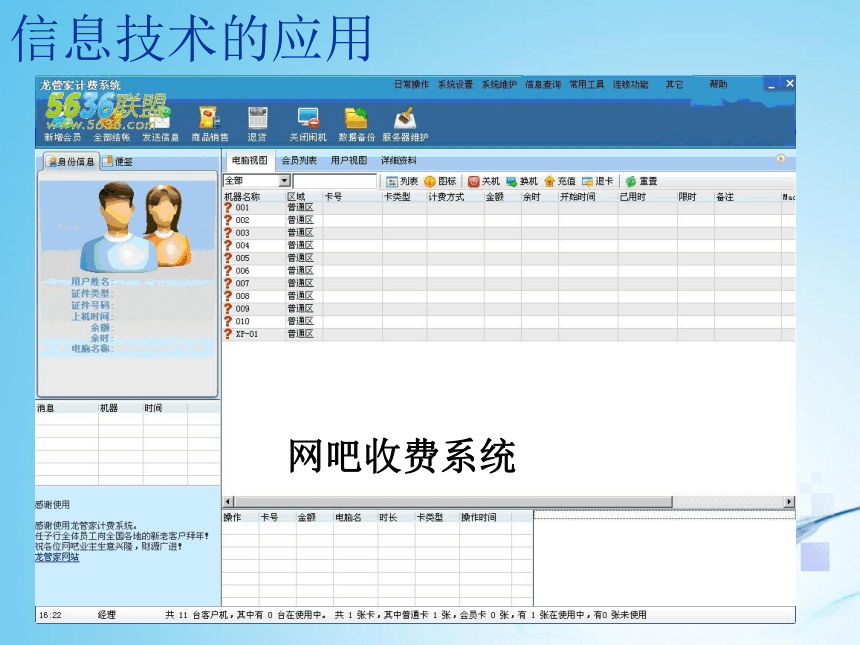Click the 消息 column header
The width and height of the screenshot is (860, 645).
pos(66,408)
